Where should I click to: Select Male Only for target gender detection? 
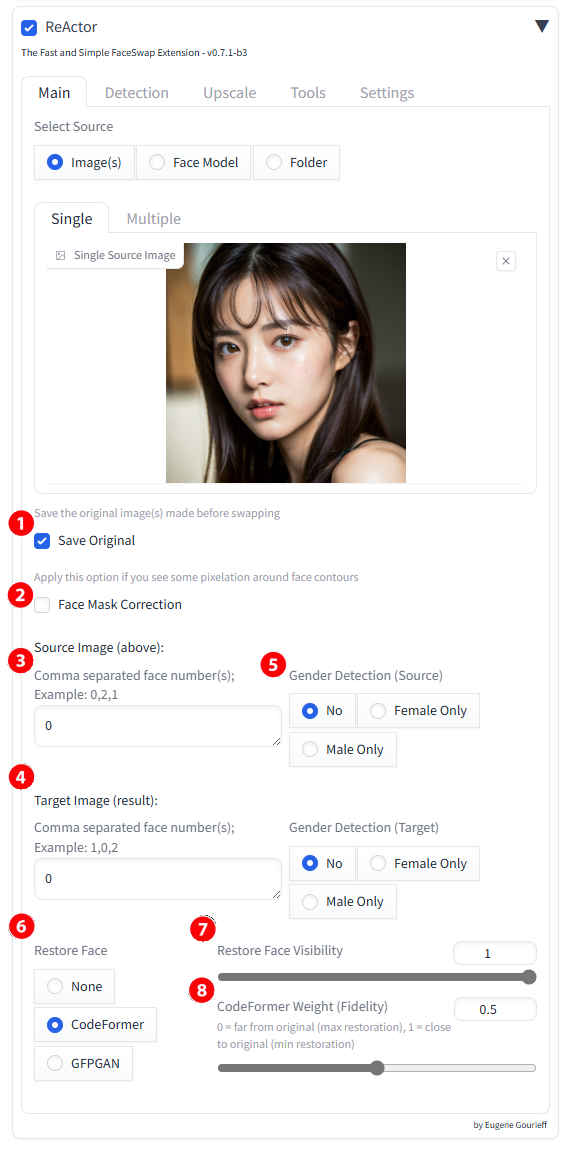tap(342, 901)
